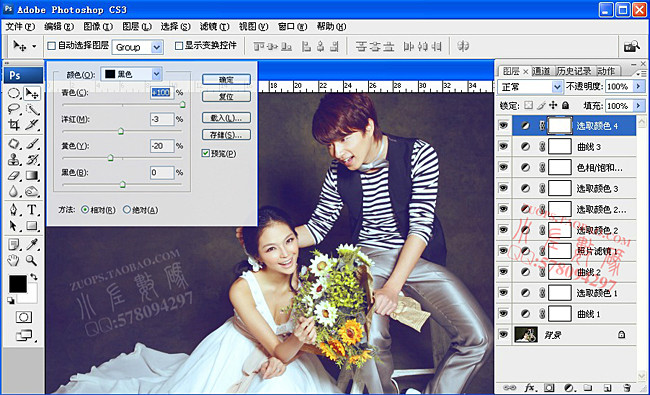Screen dimensions: 650x395
Task: Open the 窗口 menu
Action: click(x=292, y=27)
